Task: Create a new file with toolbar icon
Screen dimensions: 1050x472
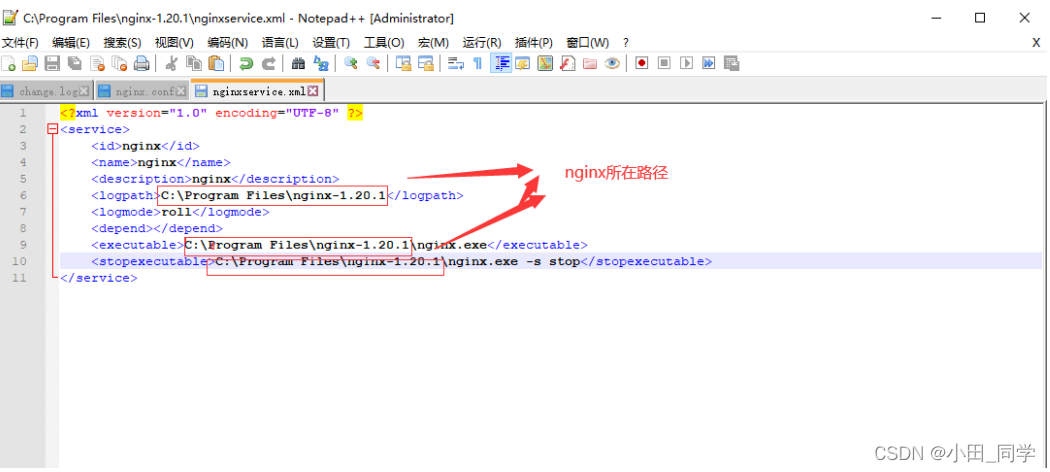Action: (9, 64)
